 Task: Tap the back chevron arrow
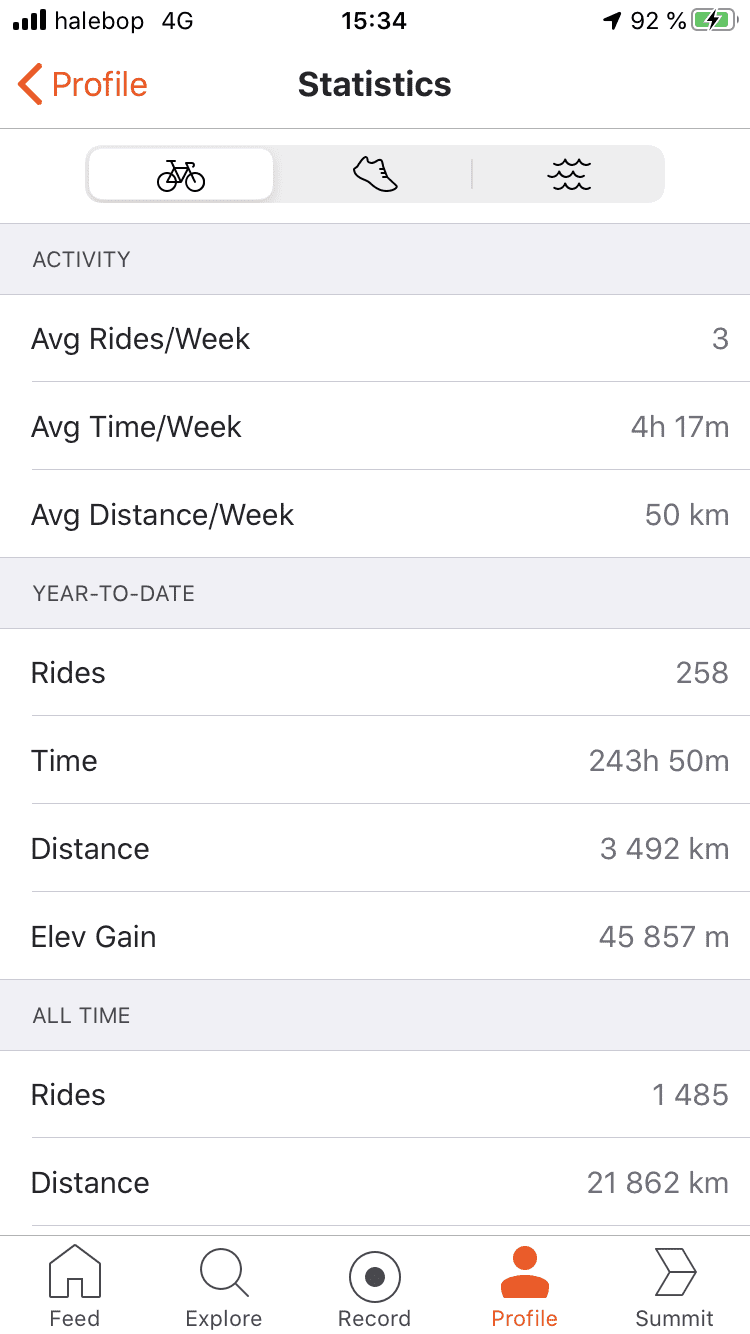[30, 84]
